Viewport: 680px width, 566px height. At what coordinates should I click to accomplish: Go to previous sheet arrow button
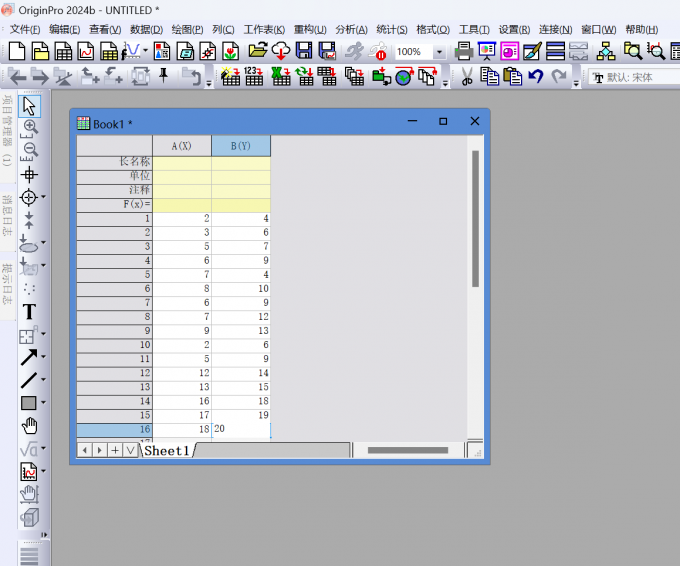[85, 450]
